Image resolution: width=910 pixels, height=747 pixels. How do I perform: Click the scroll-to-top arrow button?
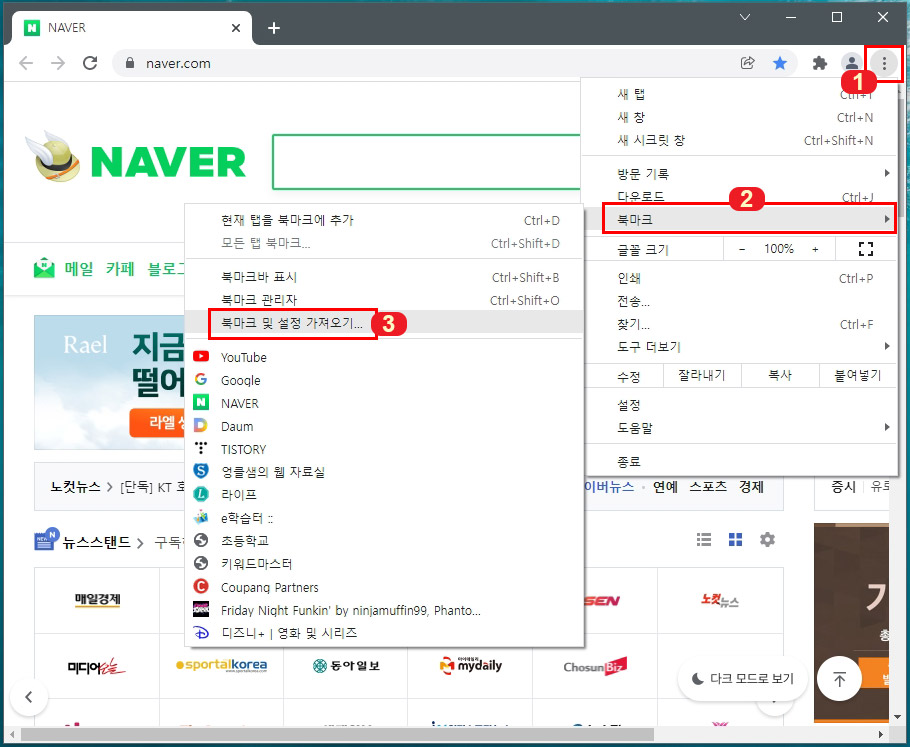pos(839,679)
